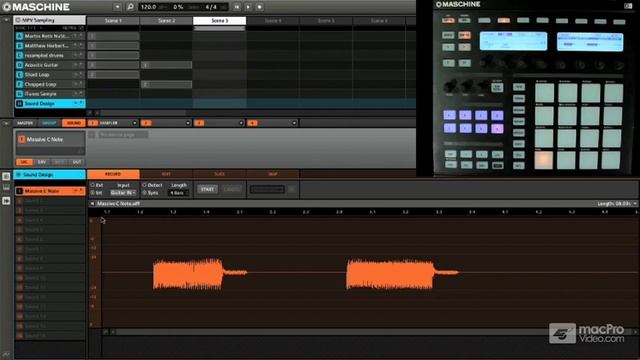This screenshot has width=640, height=360.
Task: Select group D icon for Acoustic Guitar
Action: tap(19, 65)
